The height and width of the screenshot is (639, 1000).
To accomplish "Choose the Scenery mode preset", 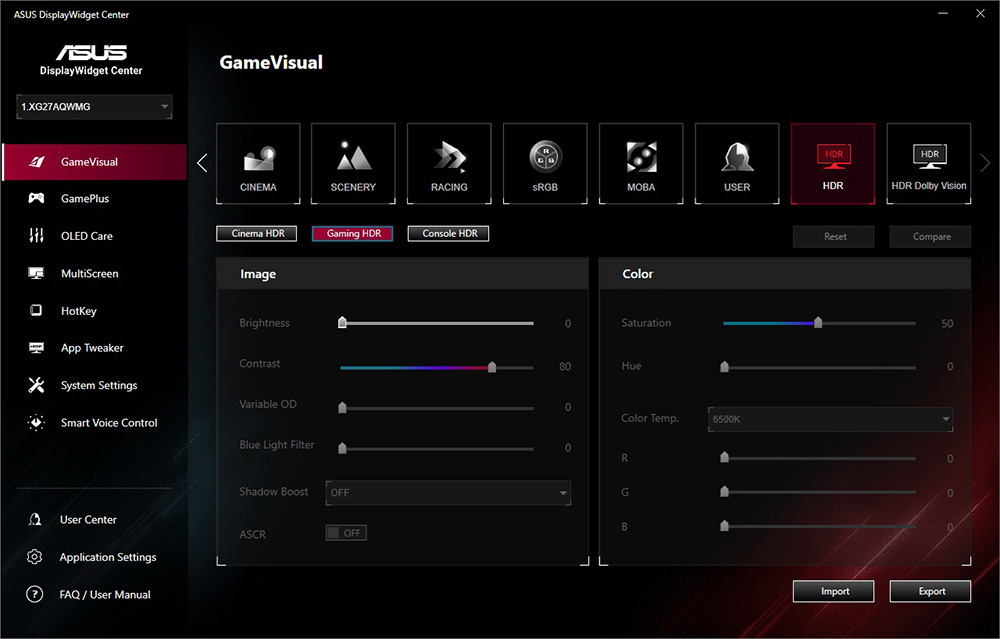I will point(353,164).
